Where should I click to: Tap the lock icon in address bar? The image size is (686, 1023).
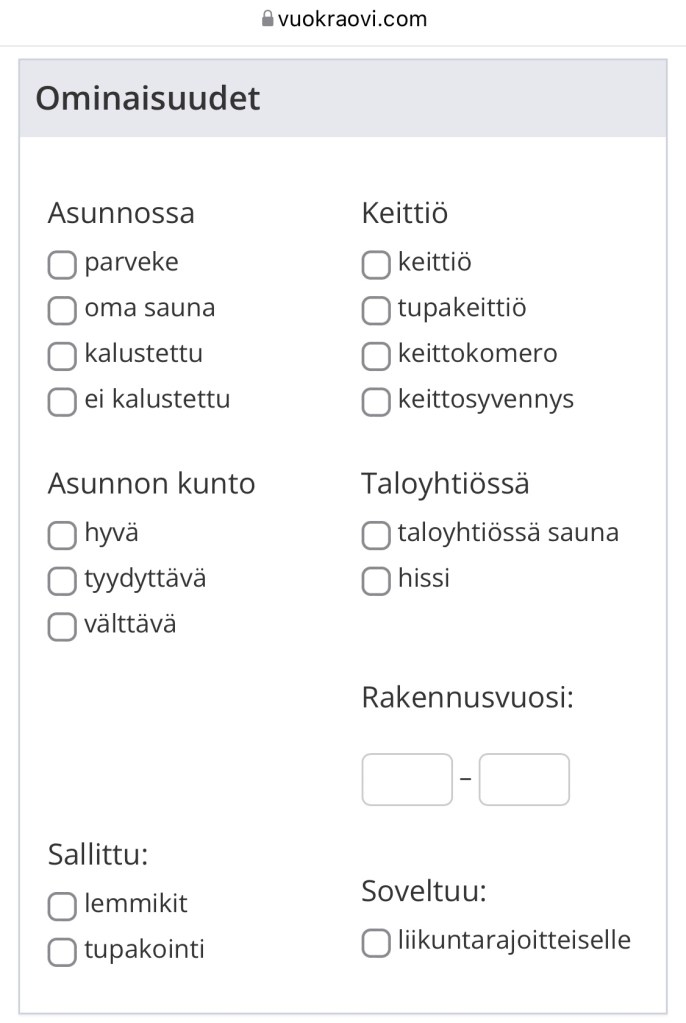click(267, 19)
